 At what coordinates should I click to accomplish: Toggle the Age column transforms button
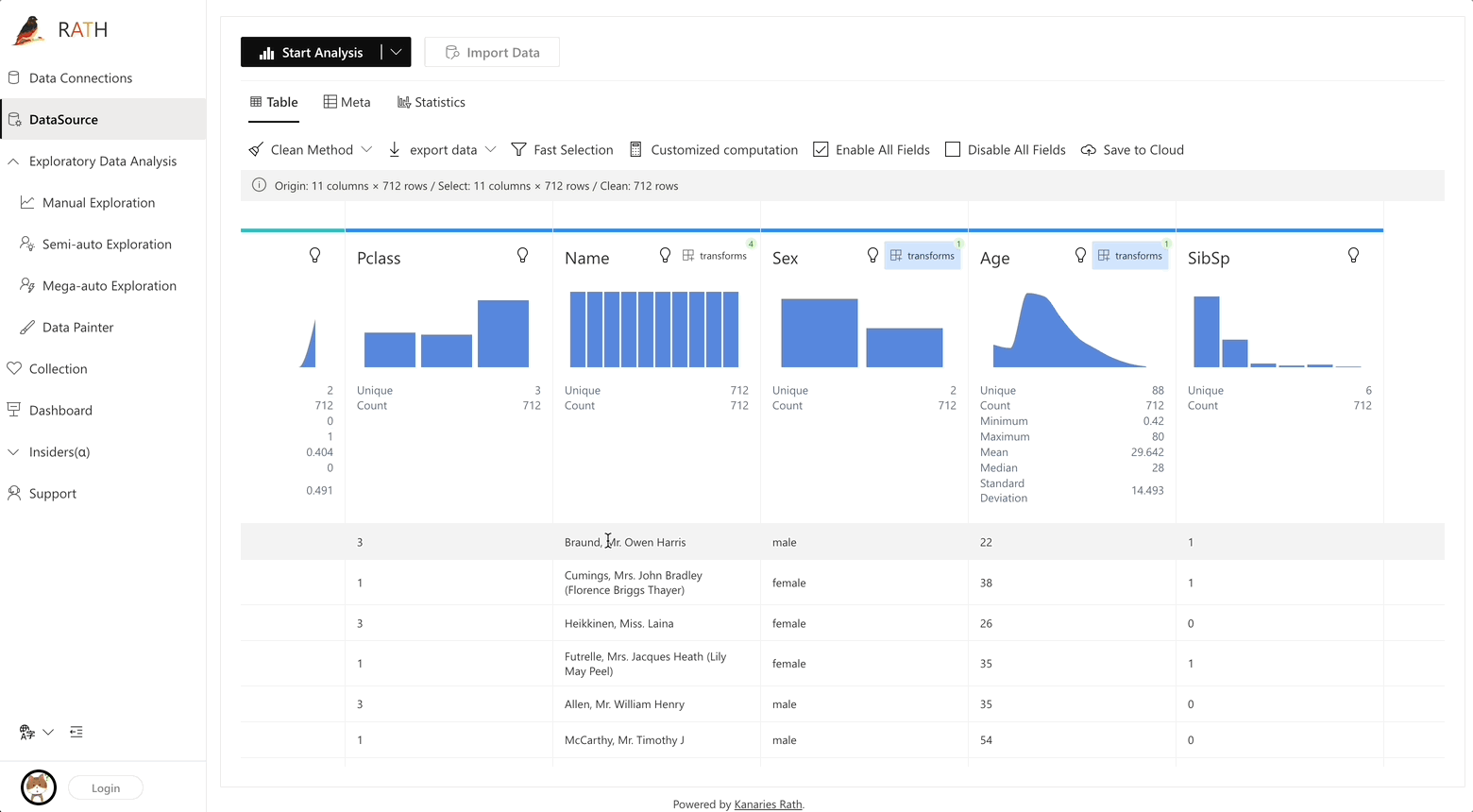(1129, 256)
